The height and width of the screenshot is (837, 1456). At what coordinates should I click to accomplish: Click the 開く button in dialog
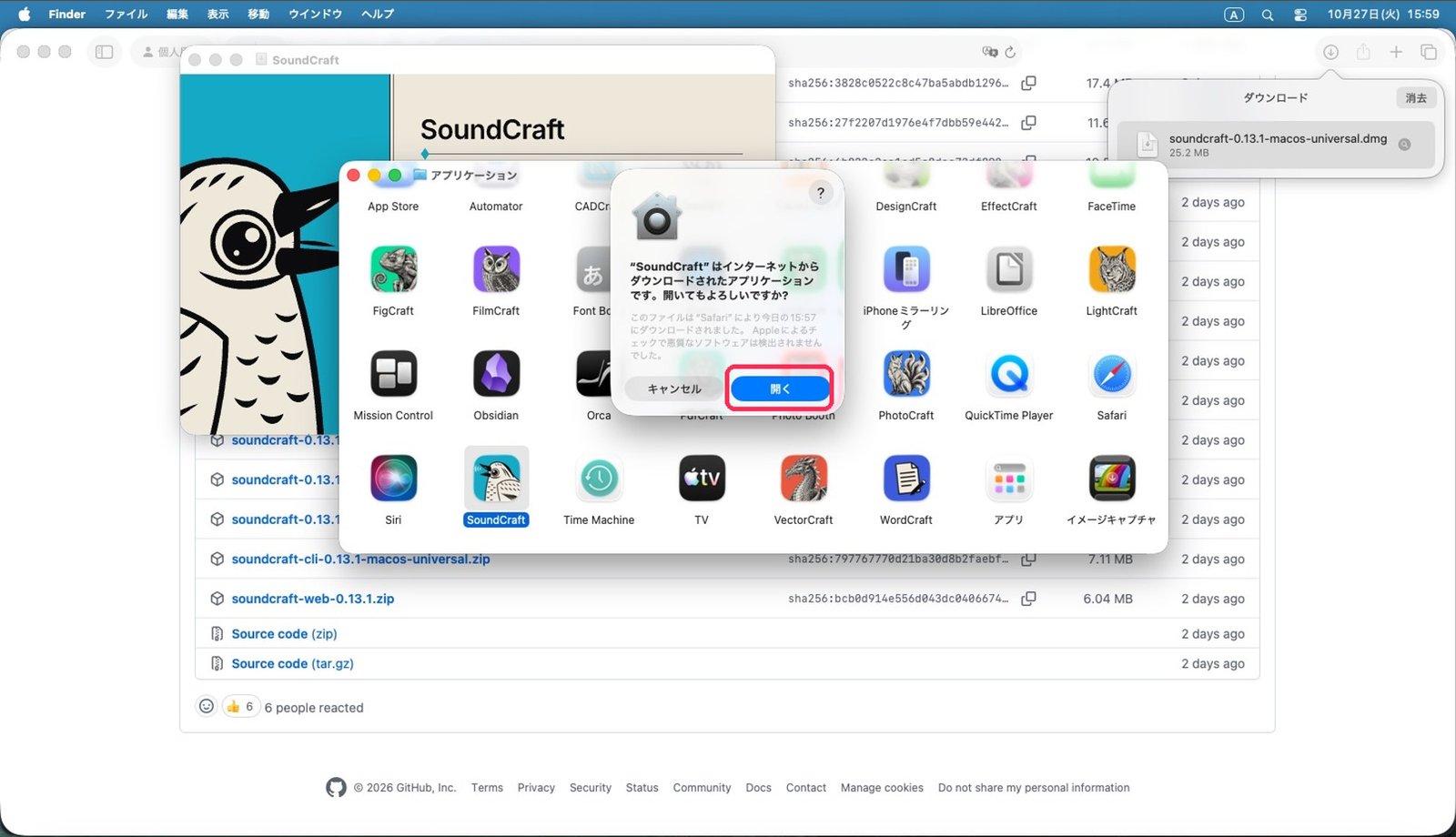coord(780,388)
